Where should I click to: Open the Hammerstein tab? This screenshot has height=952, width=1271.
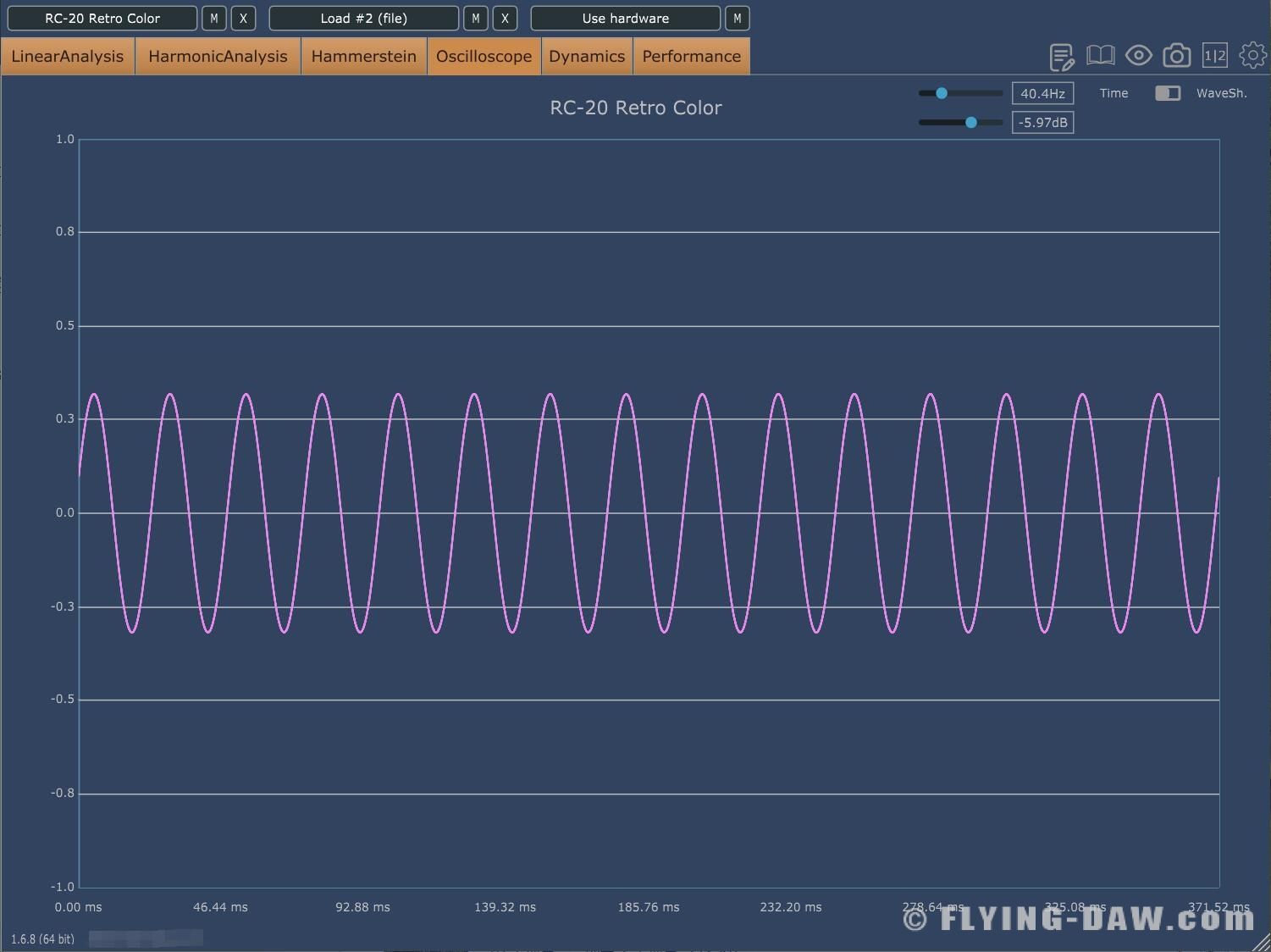coord(364,57)
